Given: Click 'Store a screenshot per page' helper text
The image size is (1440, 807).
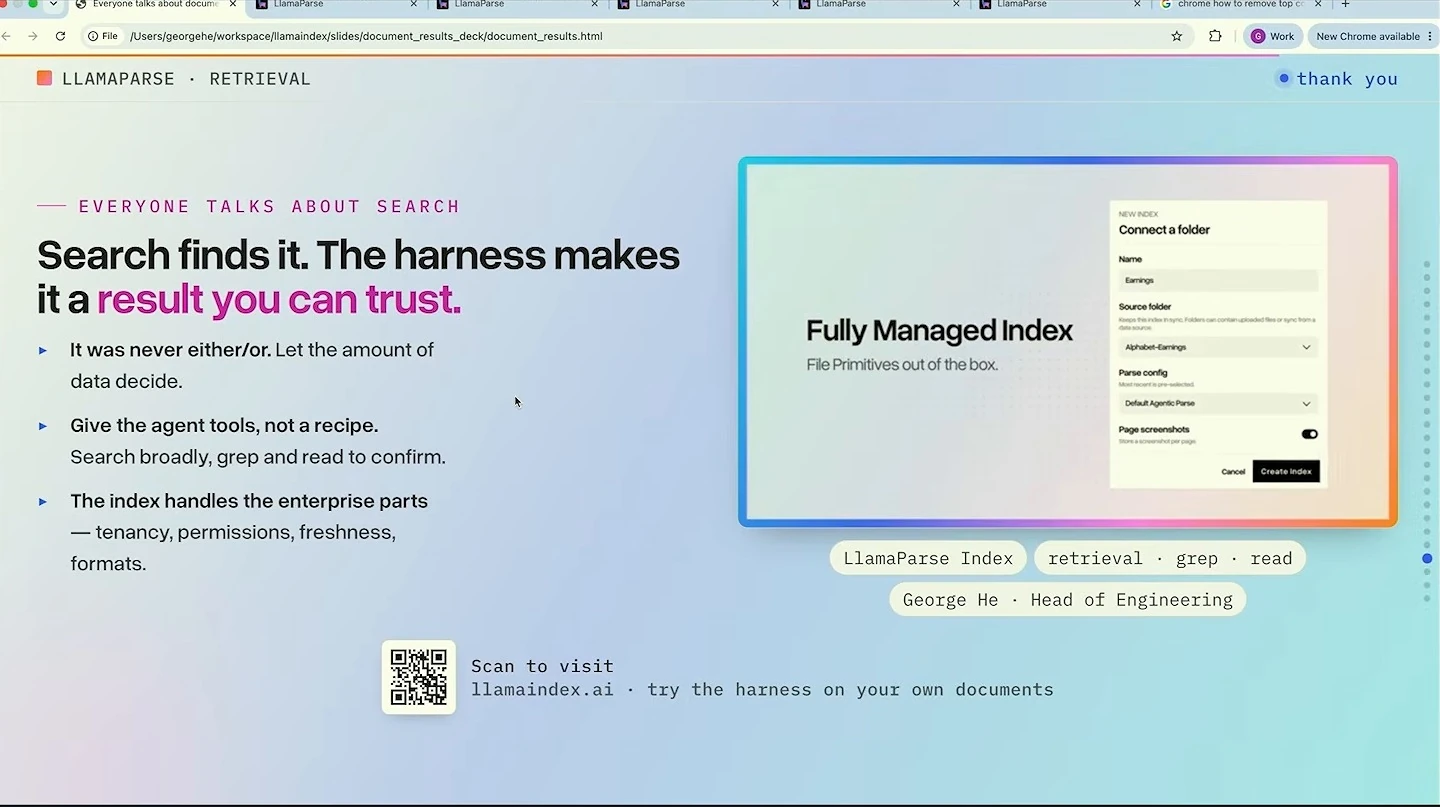Looking at the screenshot, I should pos(1157,441).
